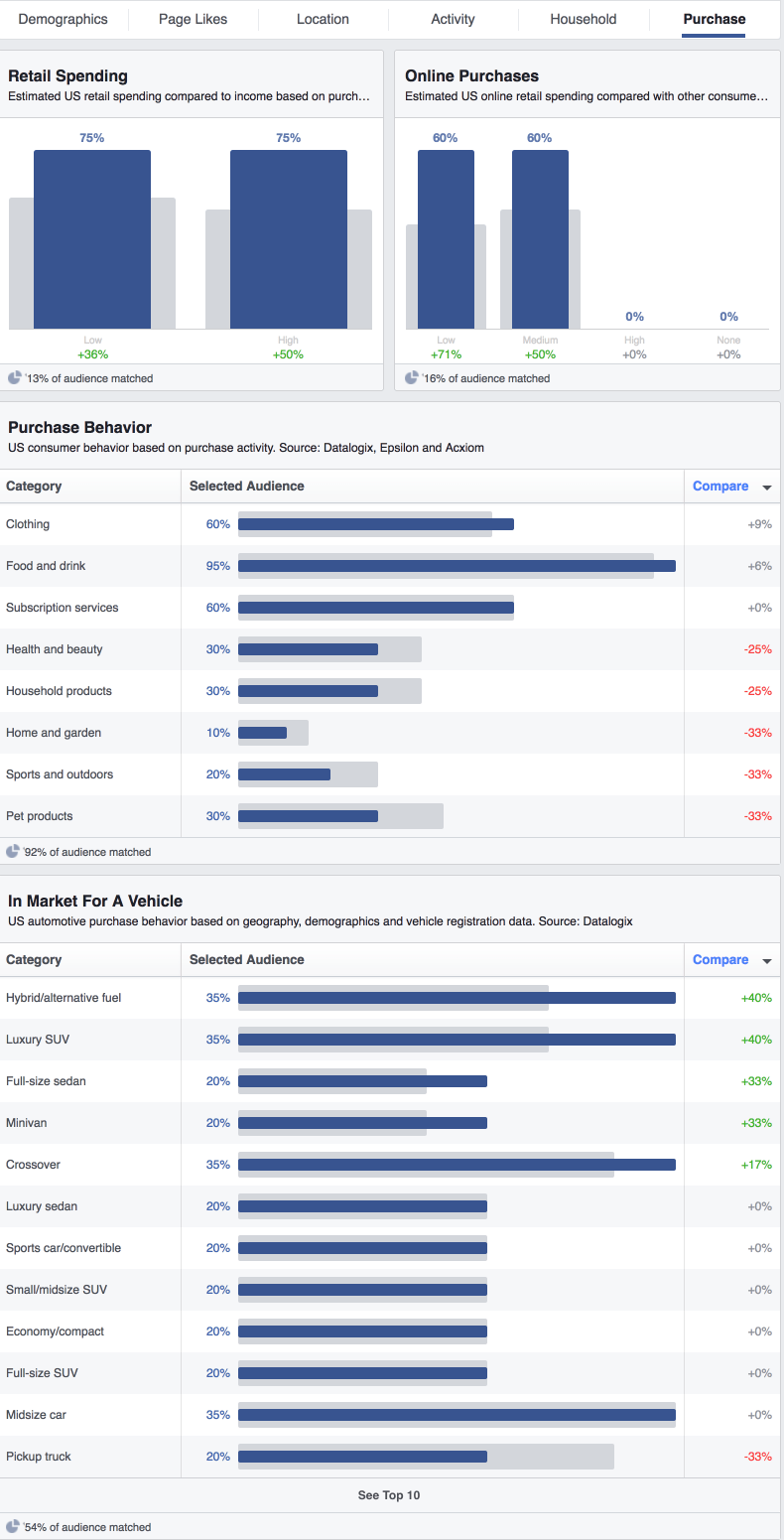This screenshot has height=1540, width=784.
Task: Select the Household tab
Action: pyautogui.click(x=583, y=19)
